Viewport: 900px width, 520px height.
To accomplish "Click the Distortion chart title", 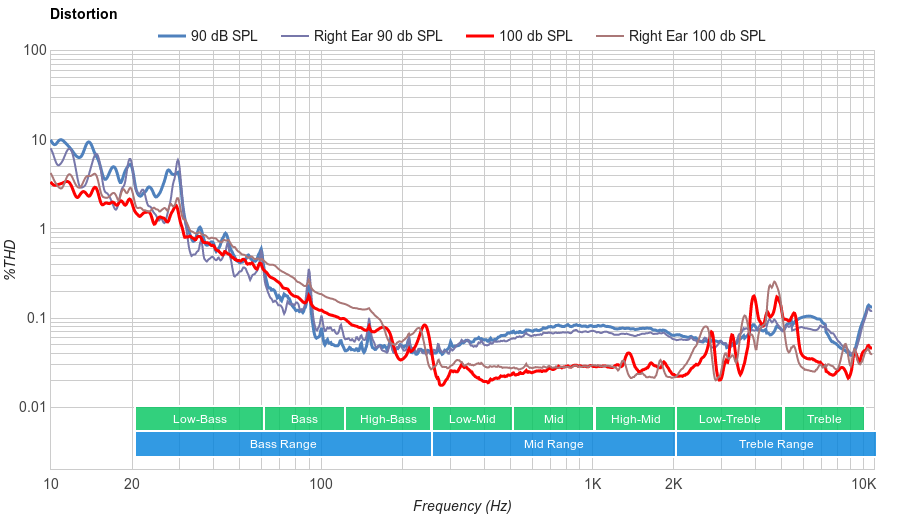I will click(83, 14).
